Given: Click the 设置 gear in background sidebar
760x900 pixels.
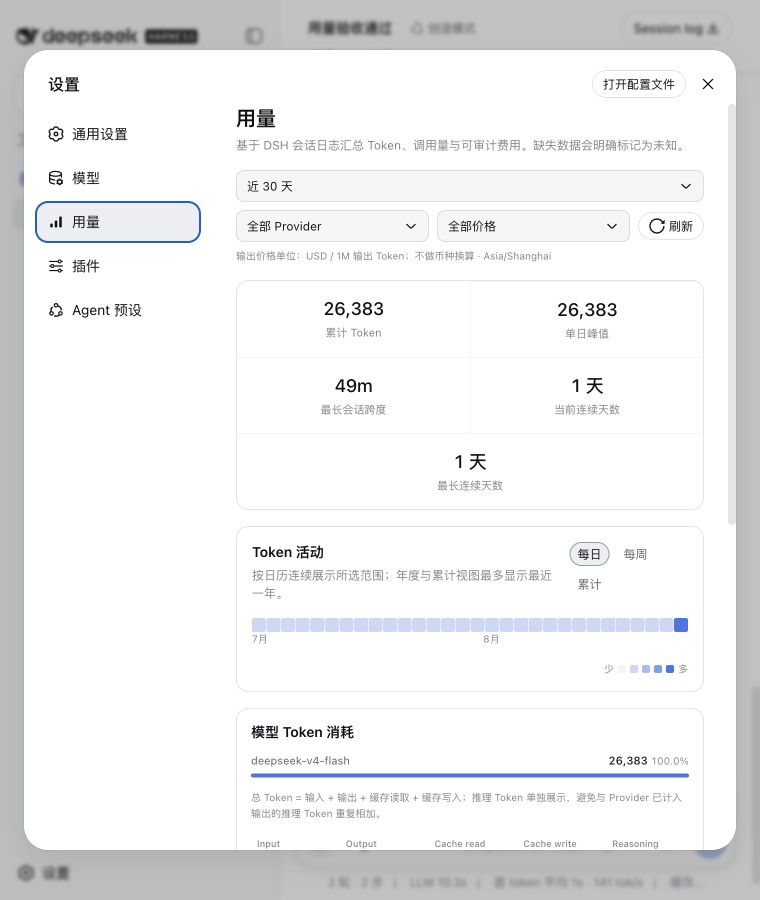Looking at the screenshot, I should coord(26,873).
